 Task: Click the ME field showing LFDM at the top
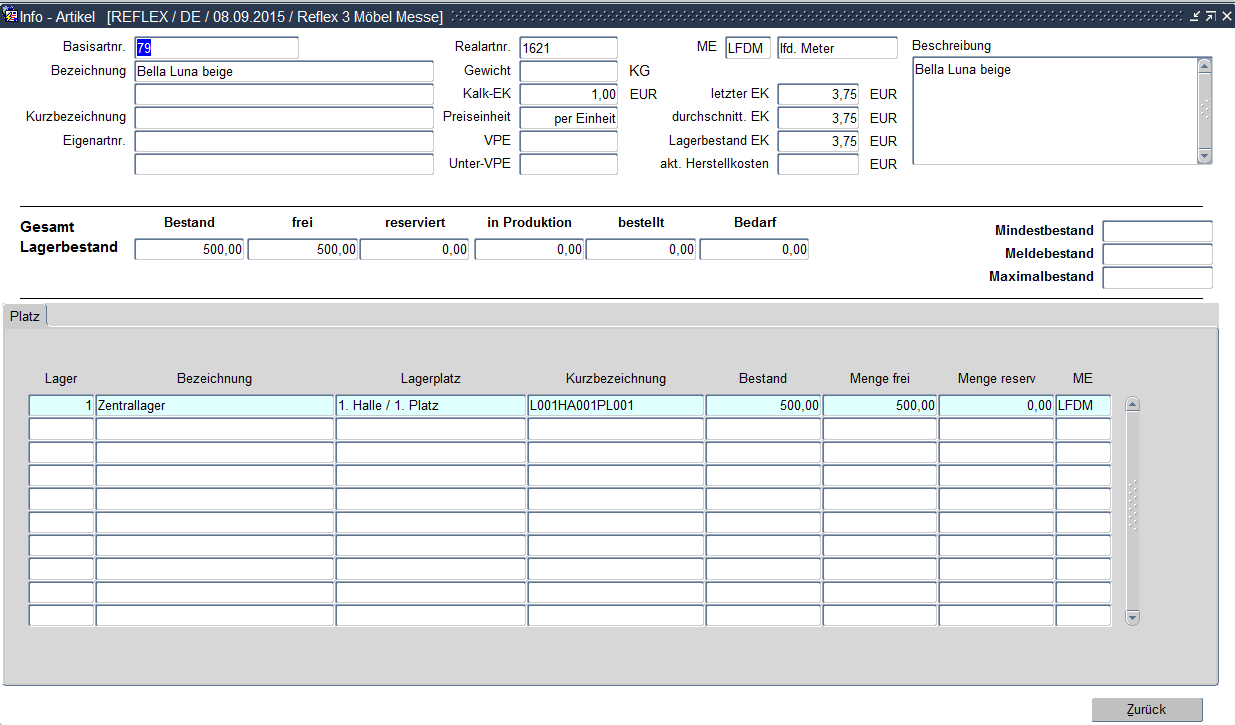pyautogui.click(x=748, y=48)
